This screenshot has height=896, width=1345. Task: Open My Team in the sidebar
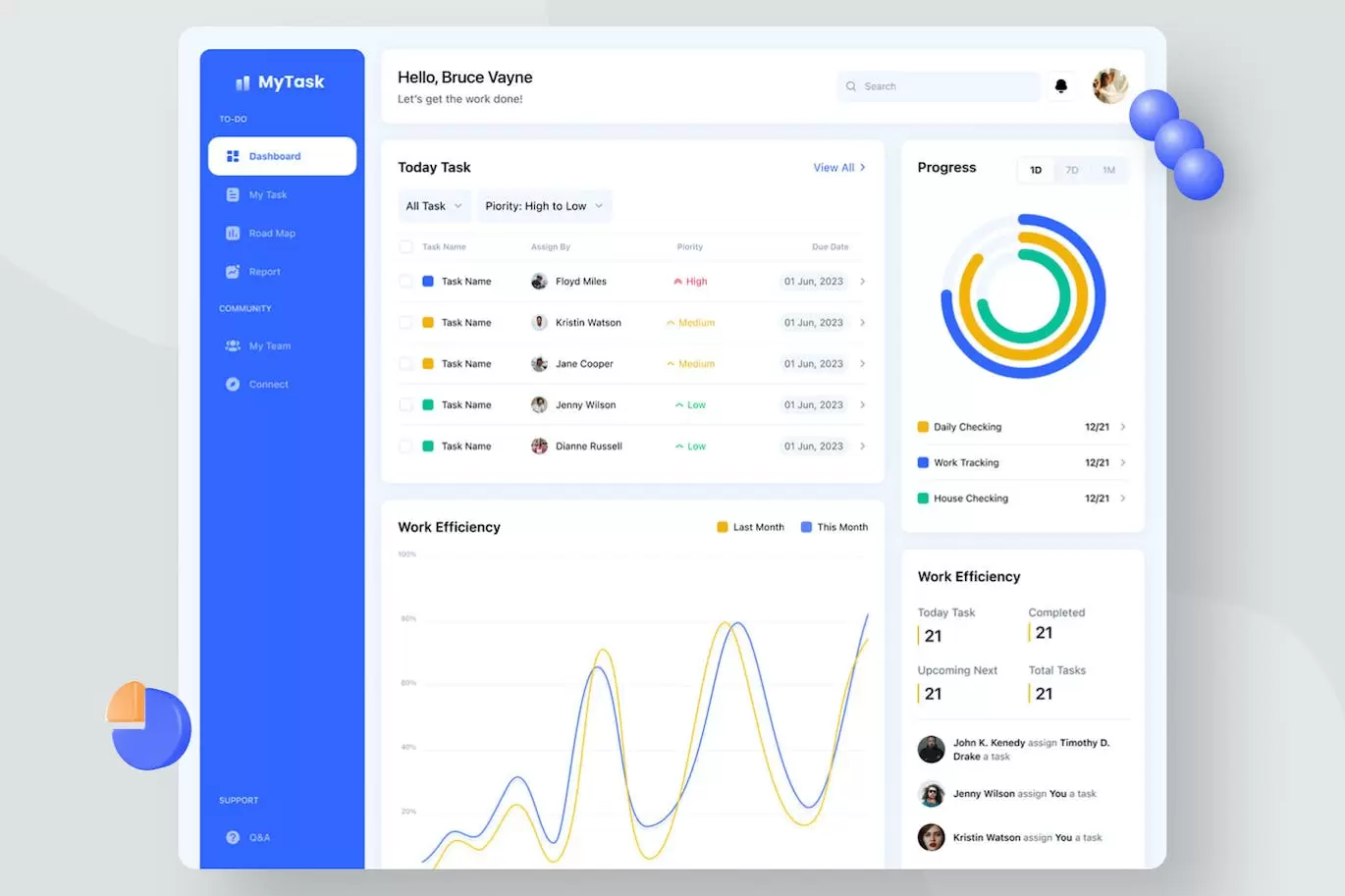click(269, 345)
